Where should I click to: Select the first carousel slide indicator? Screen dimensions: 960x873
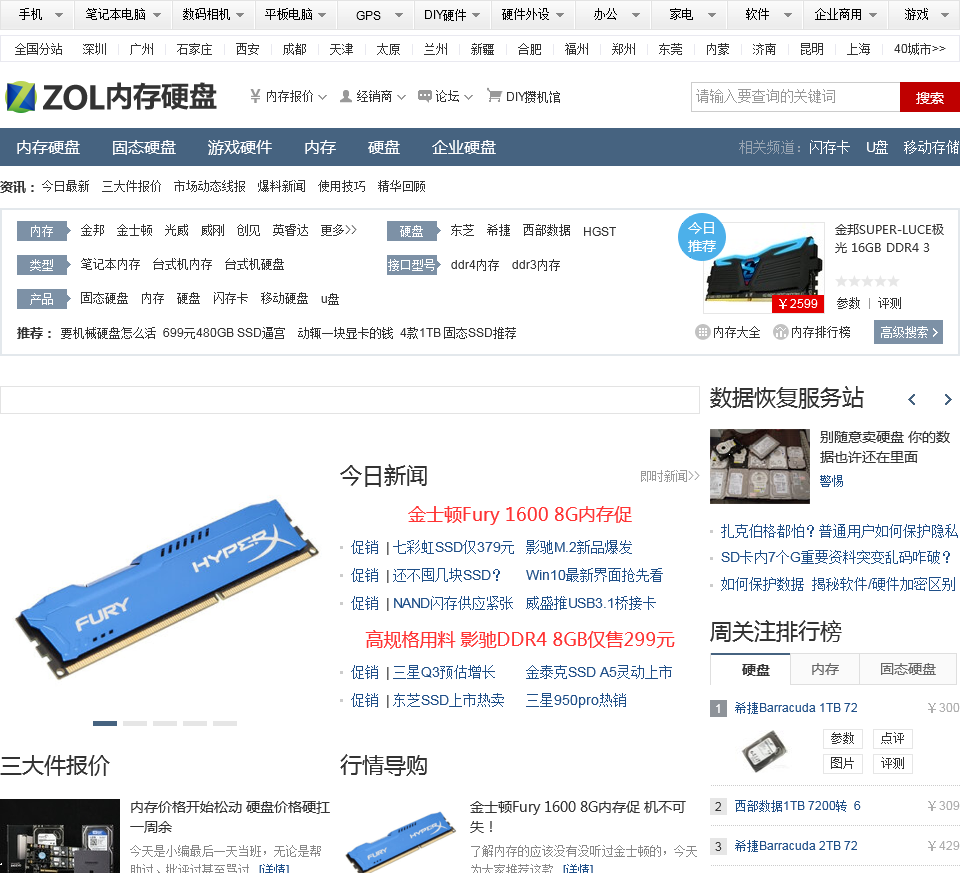coord(105,723)
